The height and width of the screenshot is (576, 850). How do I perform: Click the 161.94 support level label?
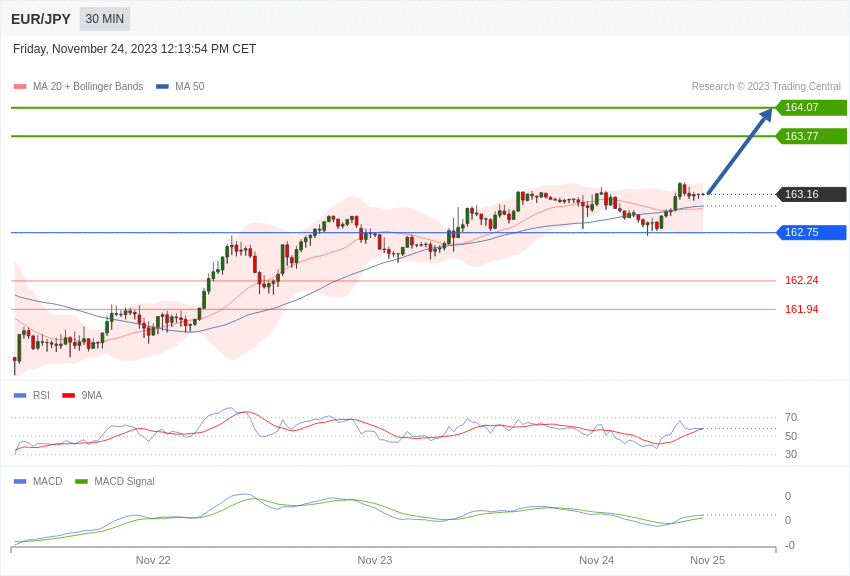(801, 309)
